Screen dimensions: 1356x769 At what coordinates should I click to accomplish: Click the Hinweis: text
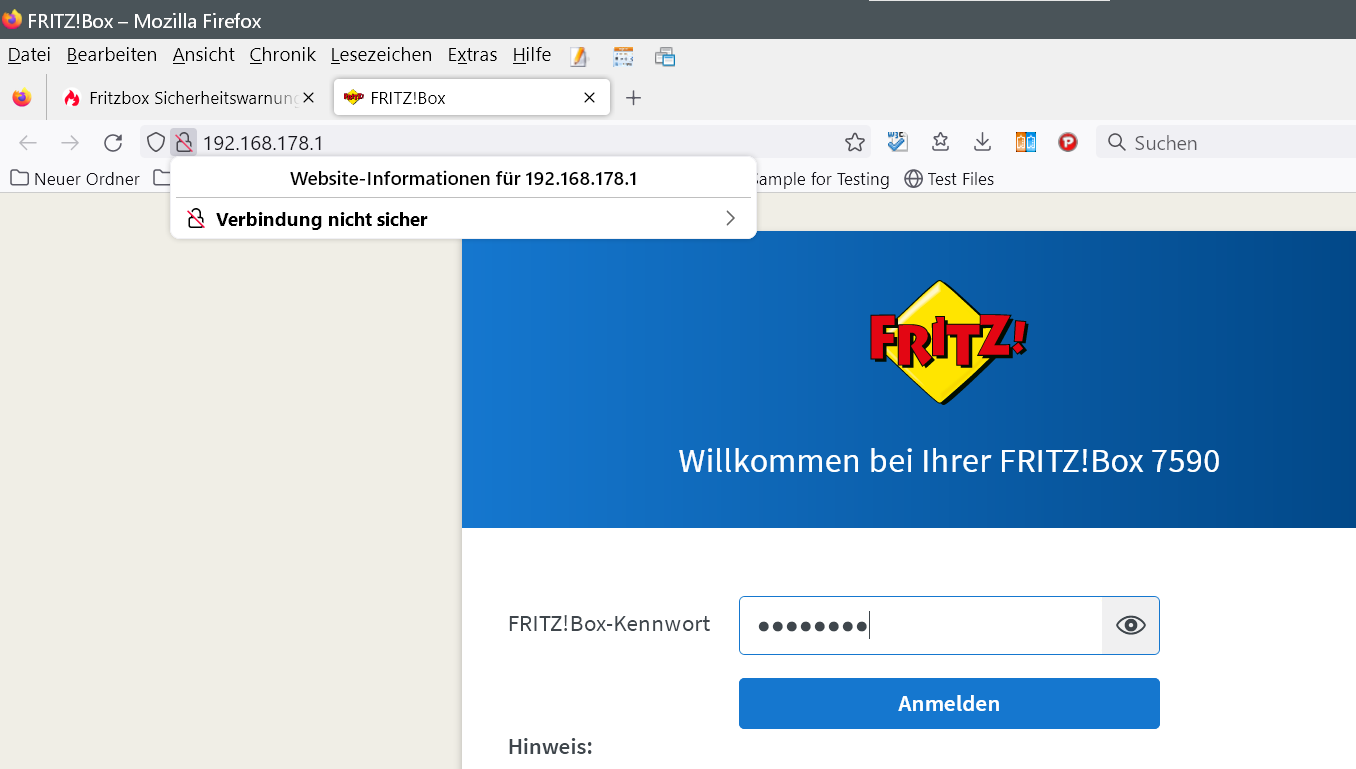pyautogui.click(x=550, y=747)
